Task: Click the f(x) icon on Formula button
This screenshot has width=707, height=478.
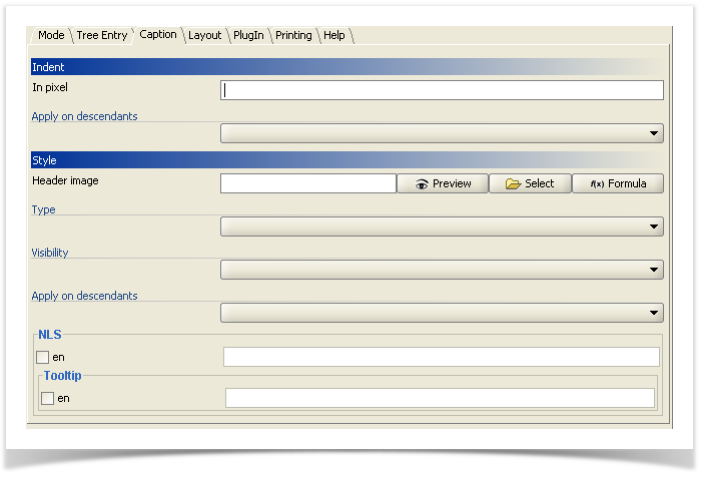Action: click(x=597, y=184)
